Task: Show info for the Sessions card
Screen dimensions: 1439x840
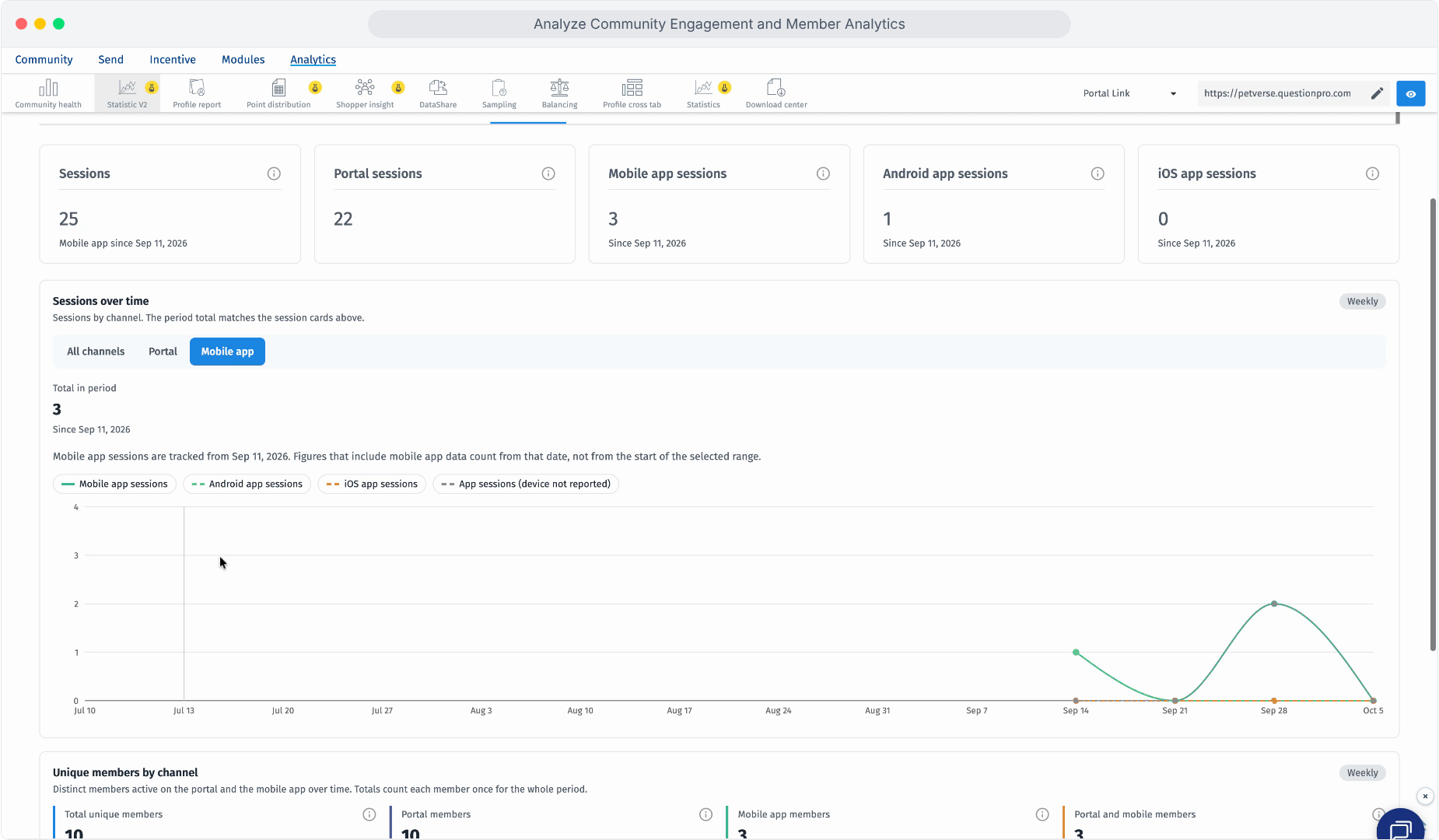Action: (274, 173)
